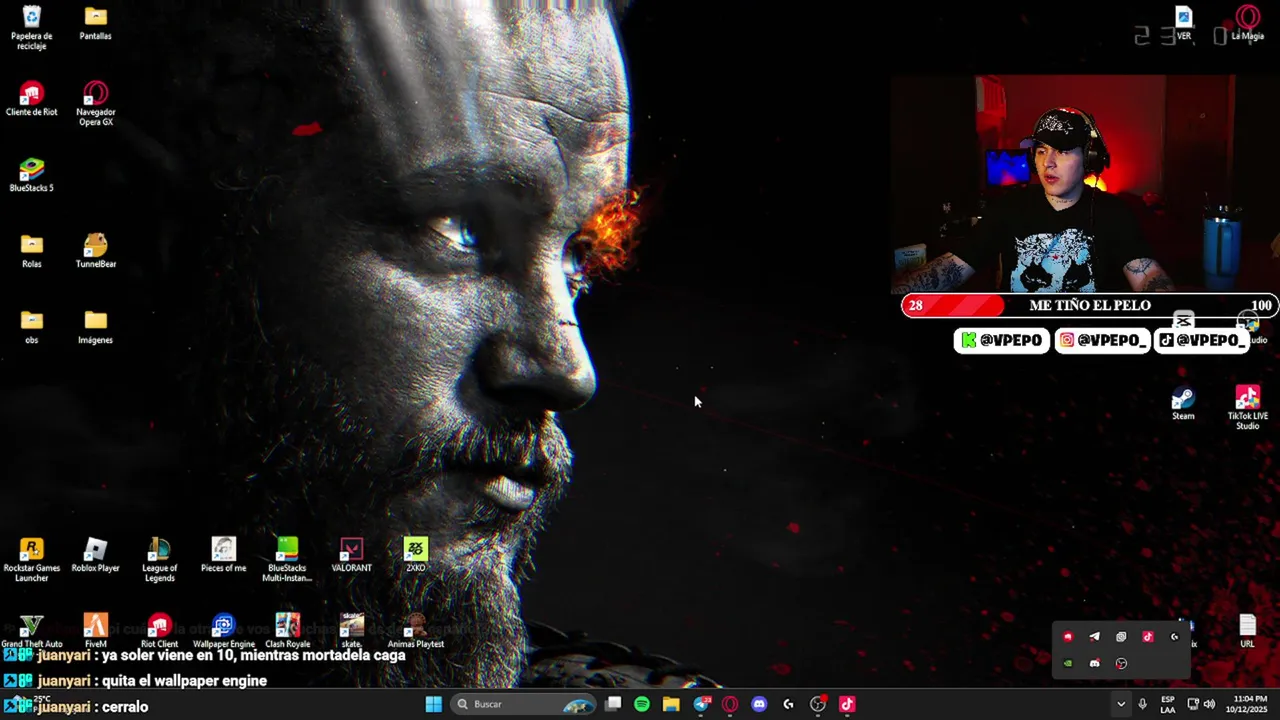Open the Windows Start menu
This screenshot has width=1280, height=720.
click(x=433, y=704)
